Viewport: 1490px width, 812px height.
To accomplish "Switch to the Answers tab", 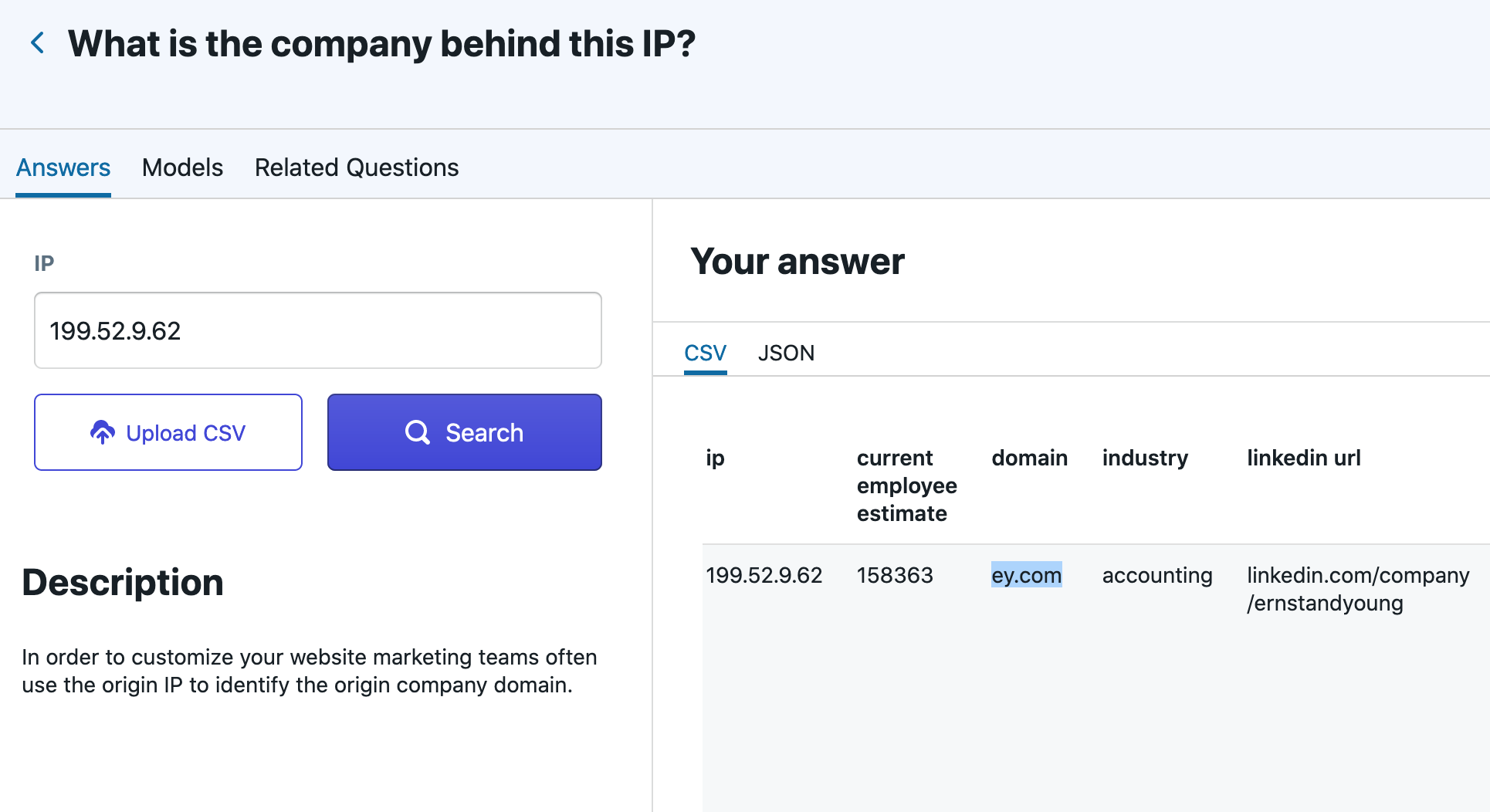I will (x=63, y=167).
